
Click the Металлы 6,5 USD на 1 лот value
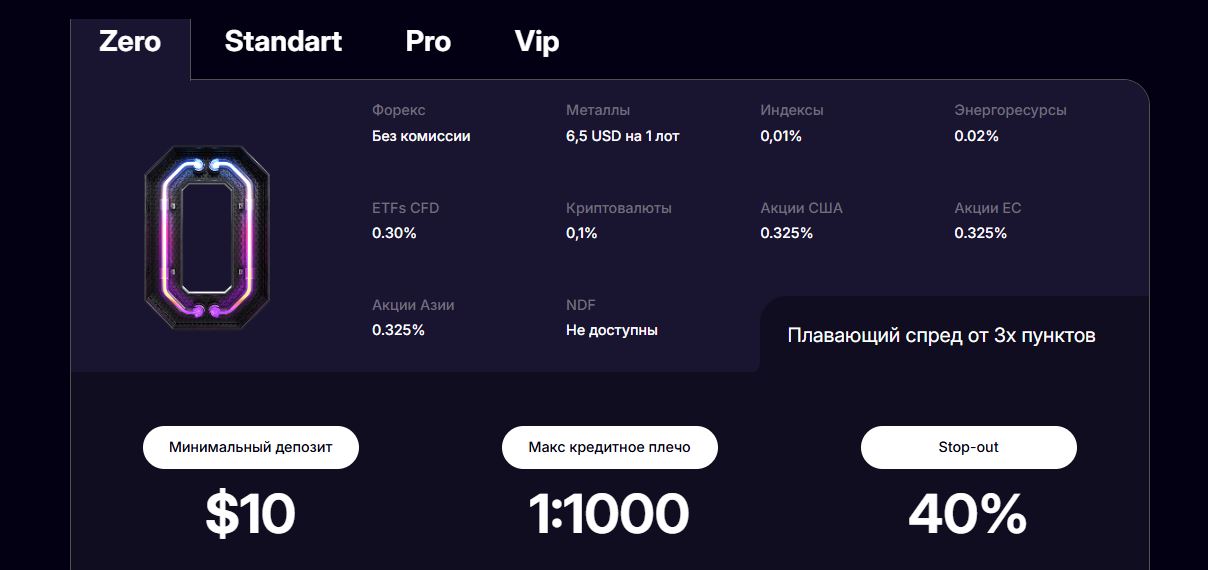[x=622, y=136]
